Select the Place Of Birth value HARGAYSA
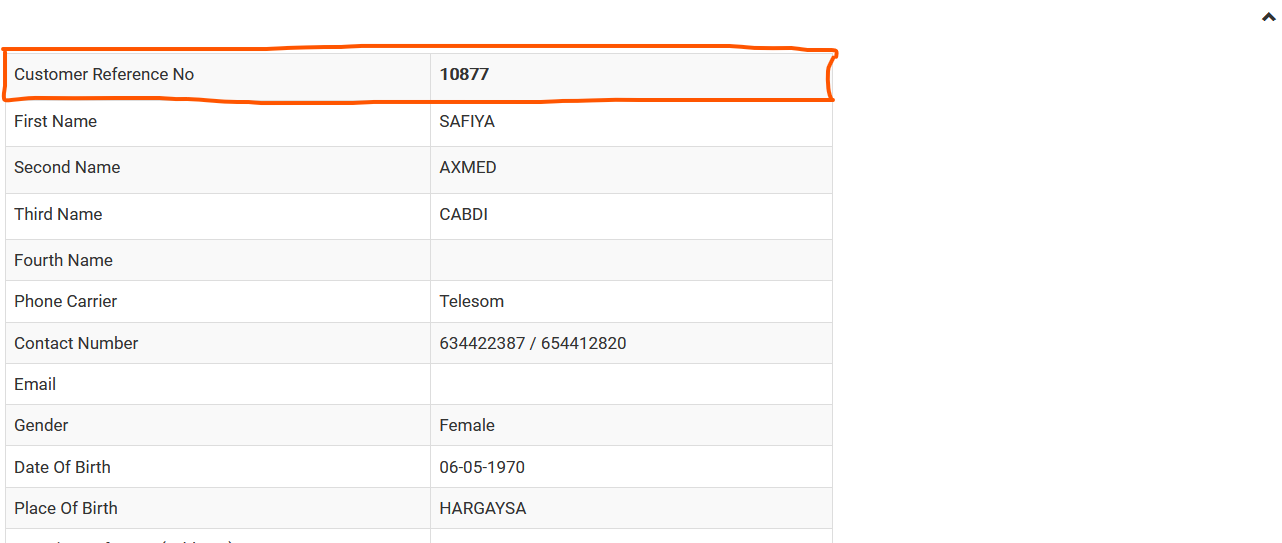The width and height of the screenshot is (1282, 543). pyautogui.click(x=483, y=508)
